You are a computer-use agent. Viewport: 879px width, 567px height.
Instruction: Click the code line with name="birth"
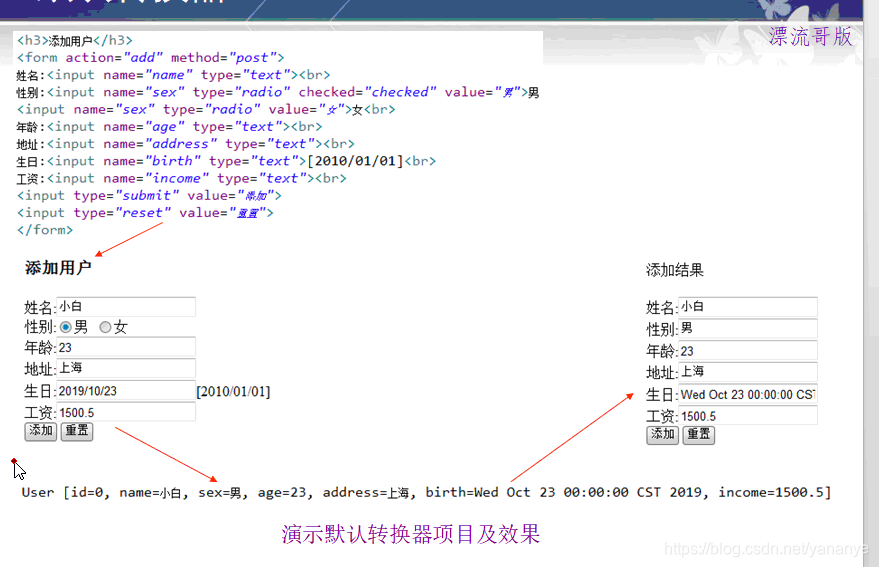point(226,162)
